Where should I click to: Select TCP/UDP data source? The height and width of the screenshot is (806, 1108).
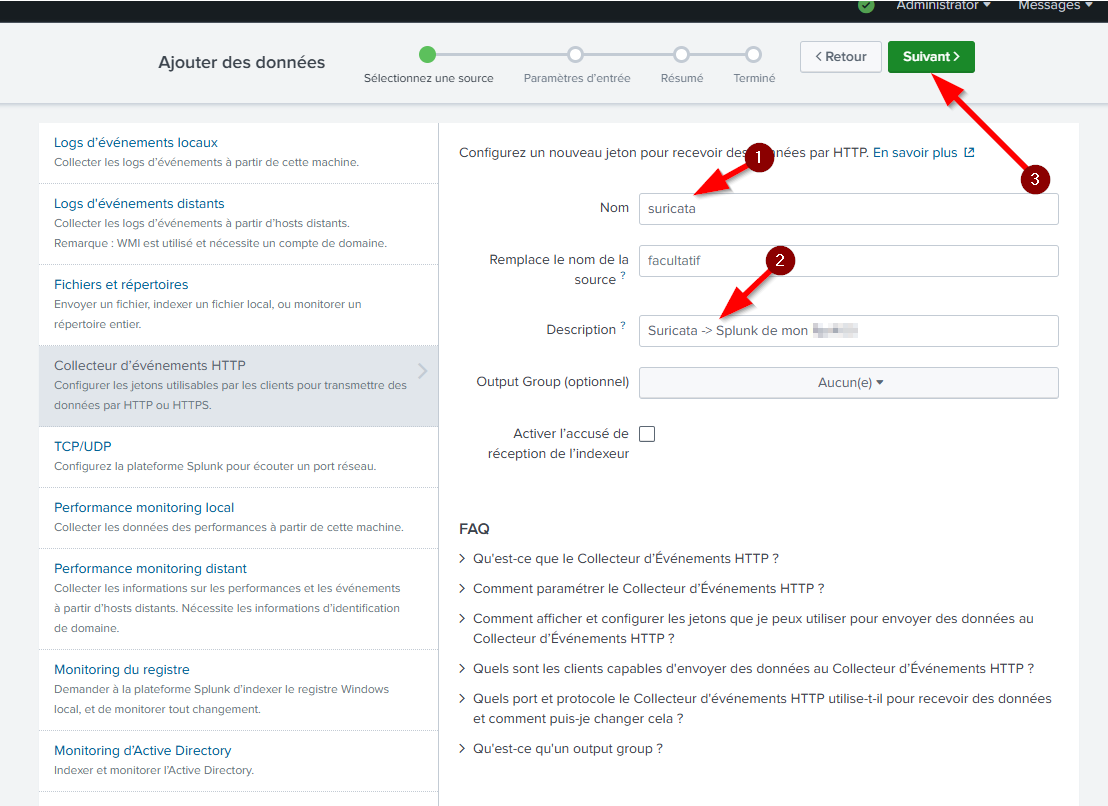tap(83, 446)
